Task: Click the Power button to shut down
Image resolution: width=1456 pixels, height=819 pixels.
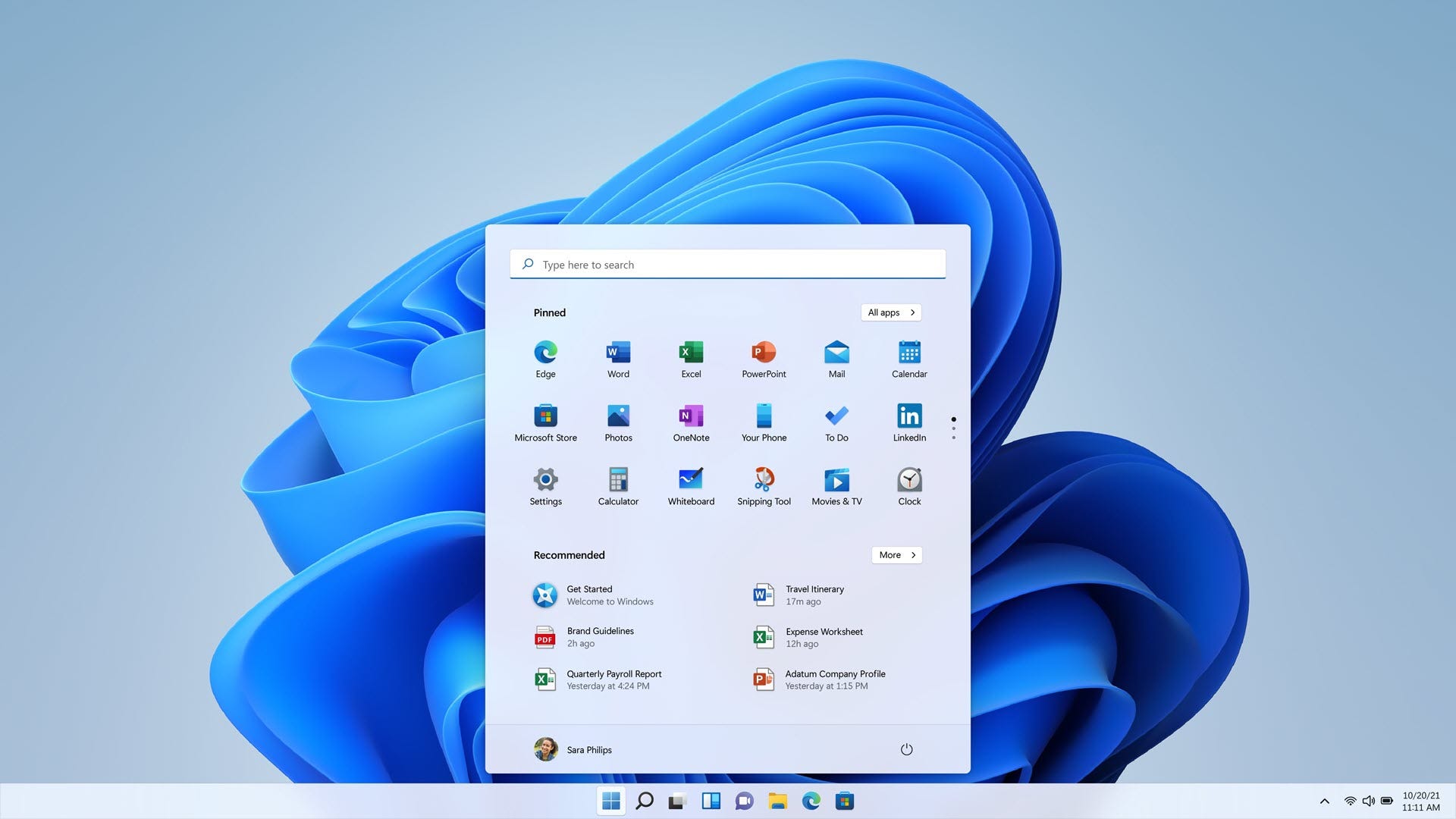Action: [x=905, y=749]
